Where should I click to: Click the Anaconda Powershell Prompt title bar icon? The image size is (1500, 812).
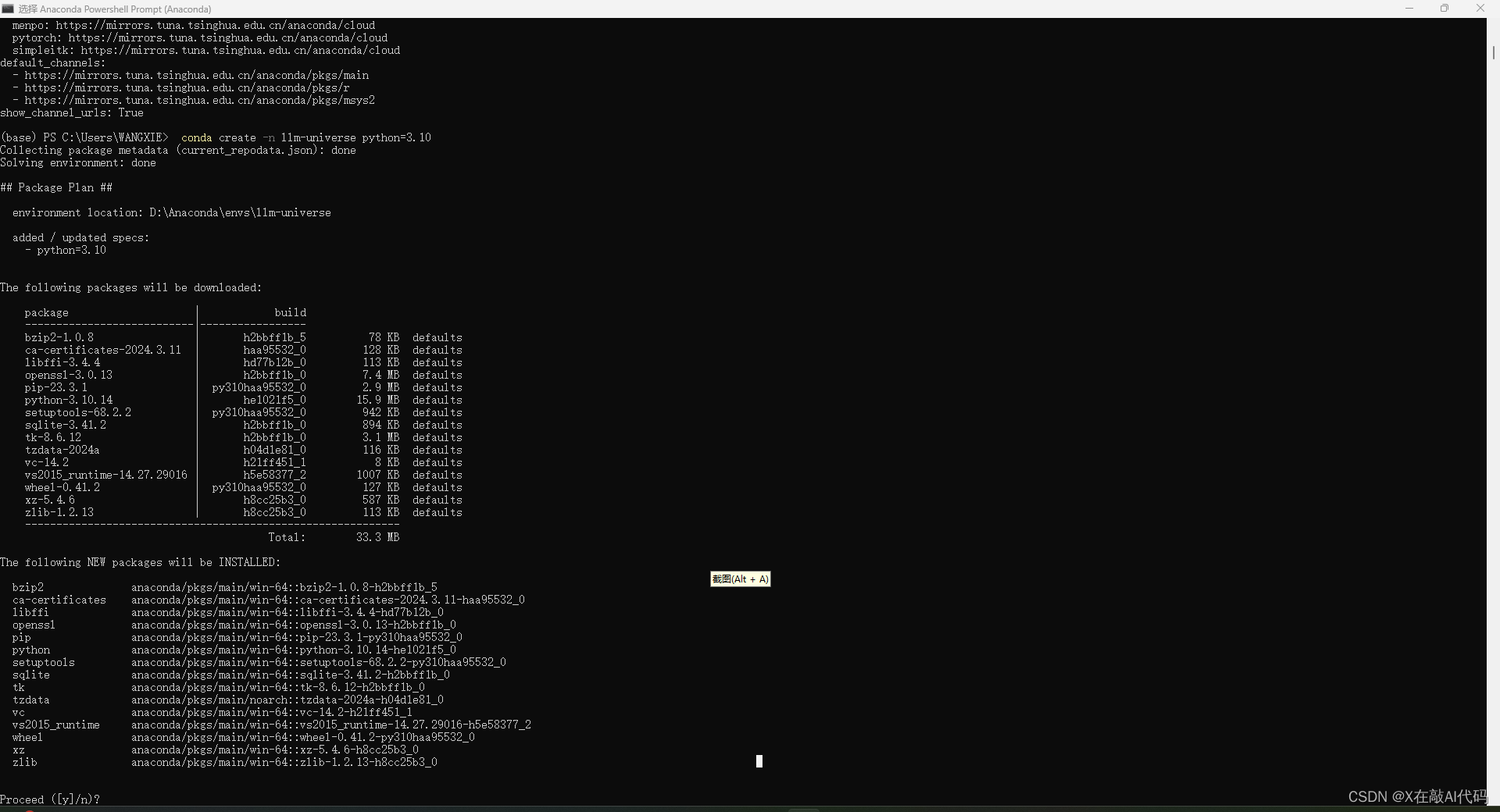pos(8,9)
